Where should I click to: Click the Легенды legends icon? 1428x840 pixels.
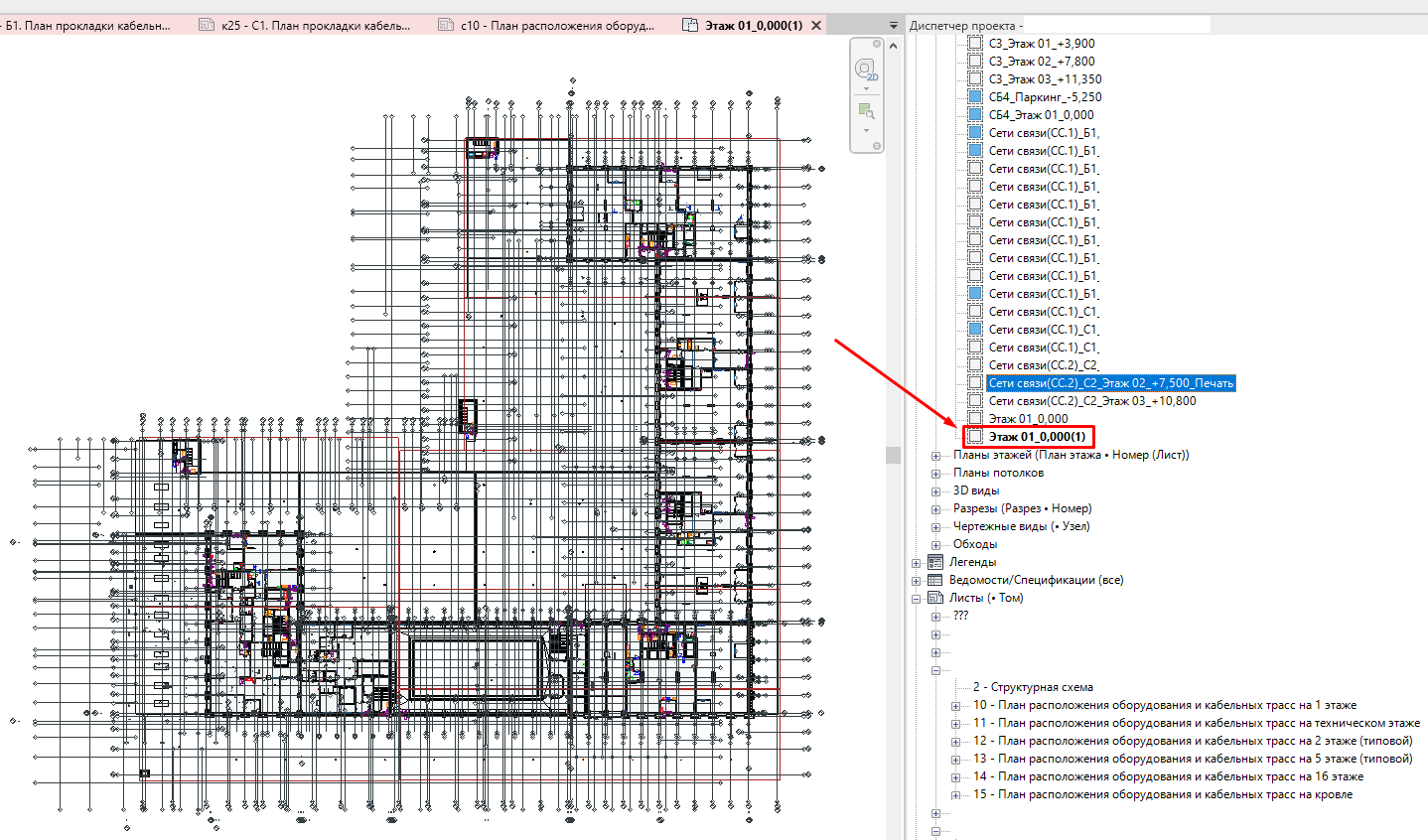(x=934, y=562)
